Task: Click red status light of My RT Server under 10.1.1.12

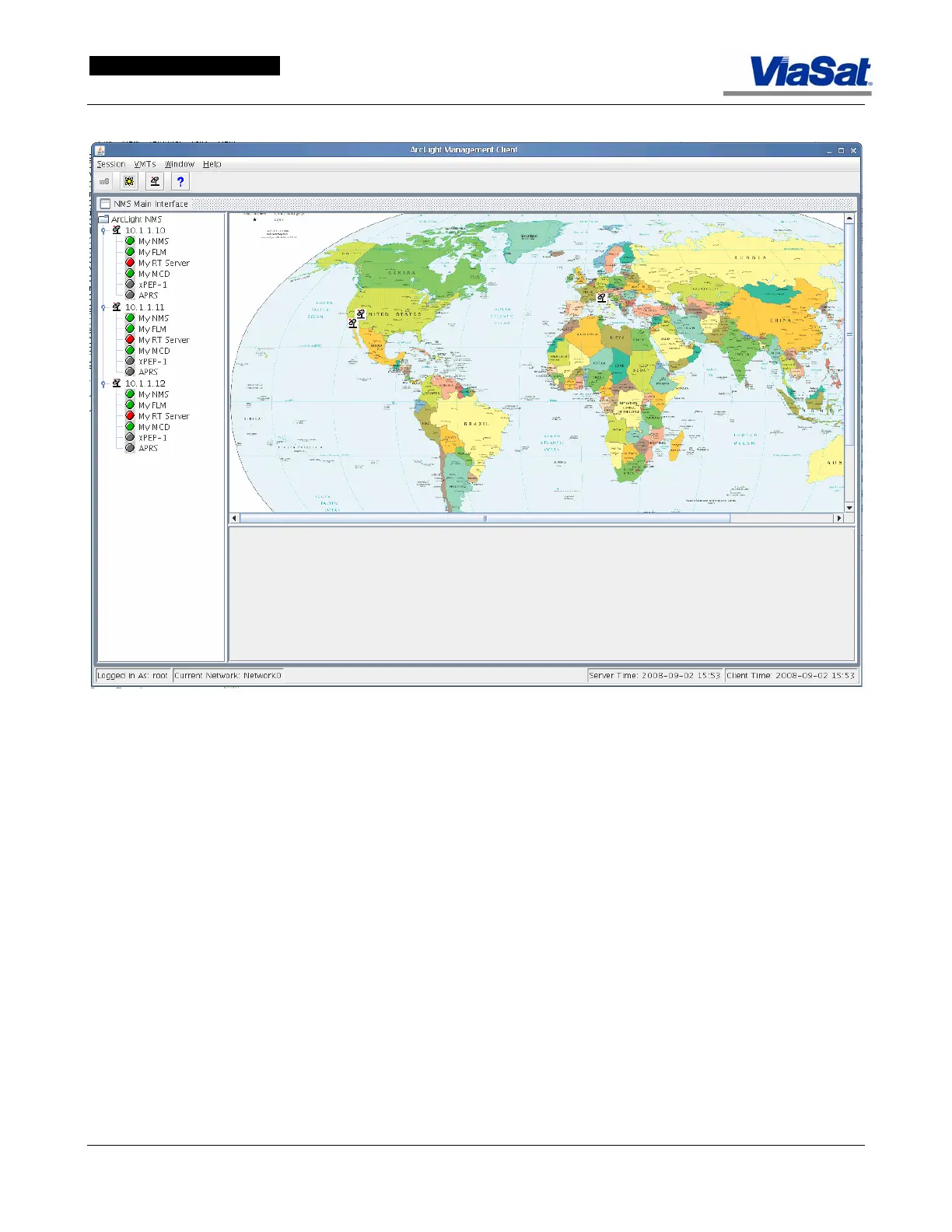Action: pyautogui.click(x=130, y=416)
